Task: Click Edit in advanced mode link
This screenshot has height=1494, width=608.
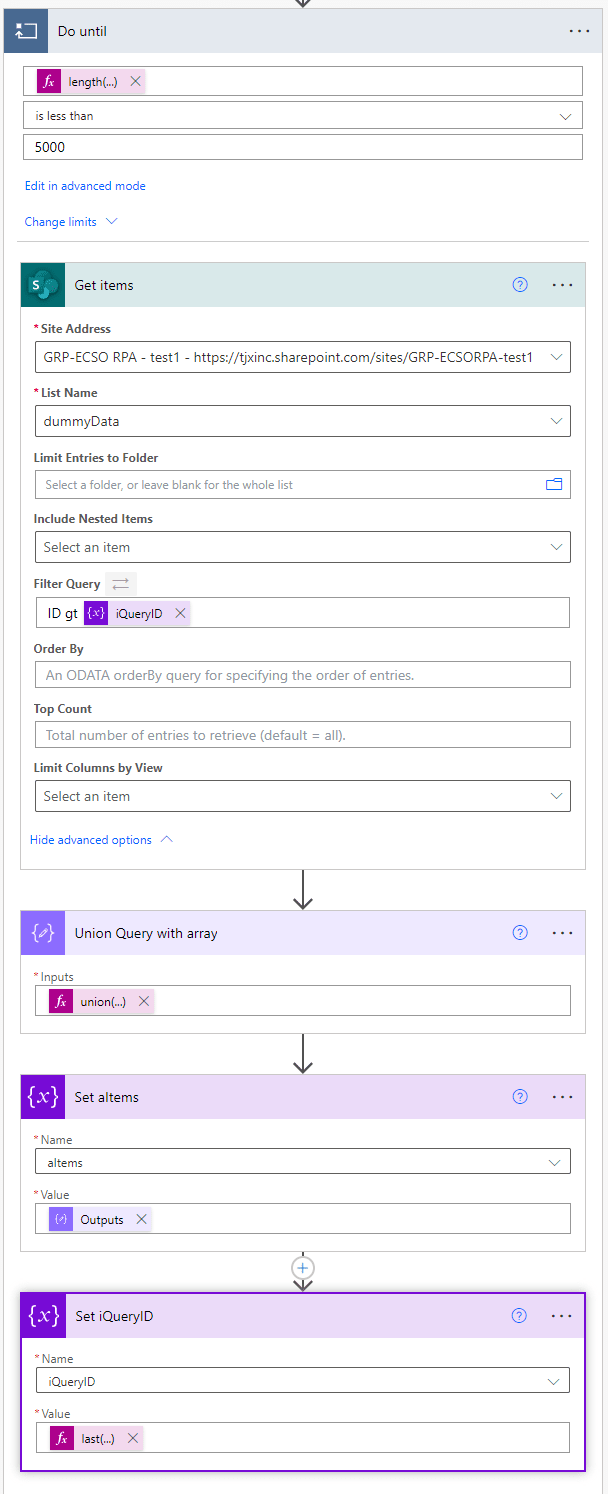Action: coord(85,186)
